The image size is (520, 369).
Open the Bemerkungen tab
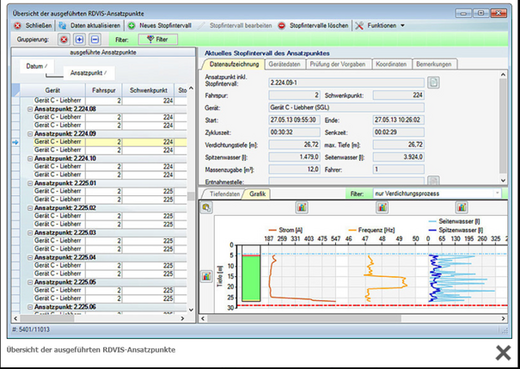coord(434,64)
